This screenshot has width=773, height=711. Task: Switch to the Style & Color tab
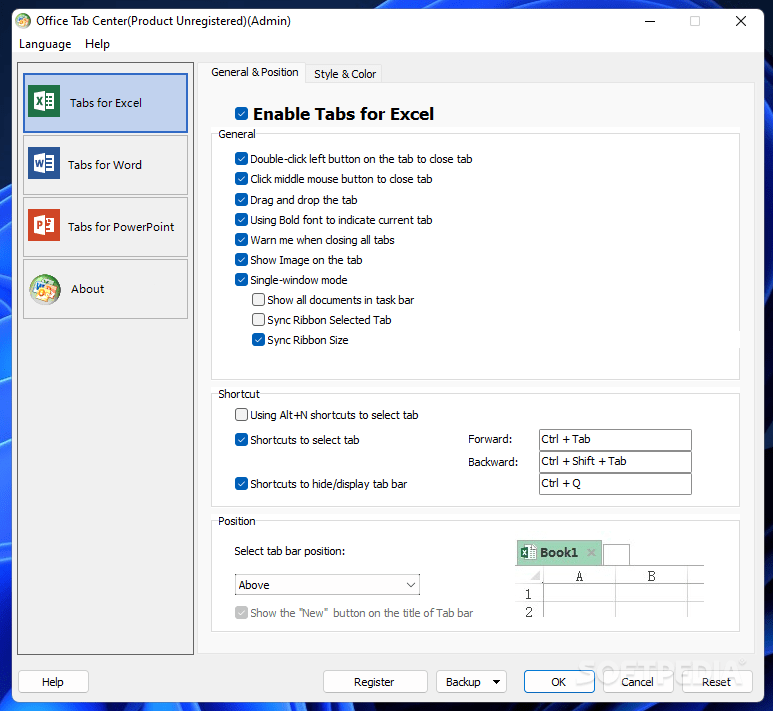(x=345, y=74)
